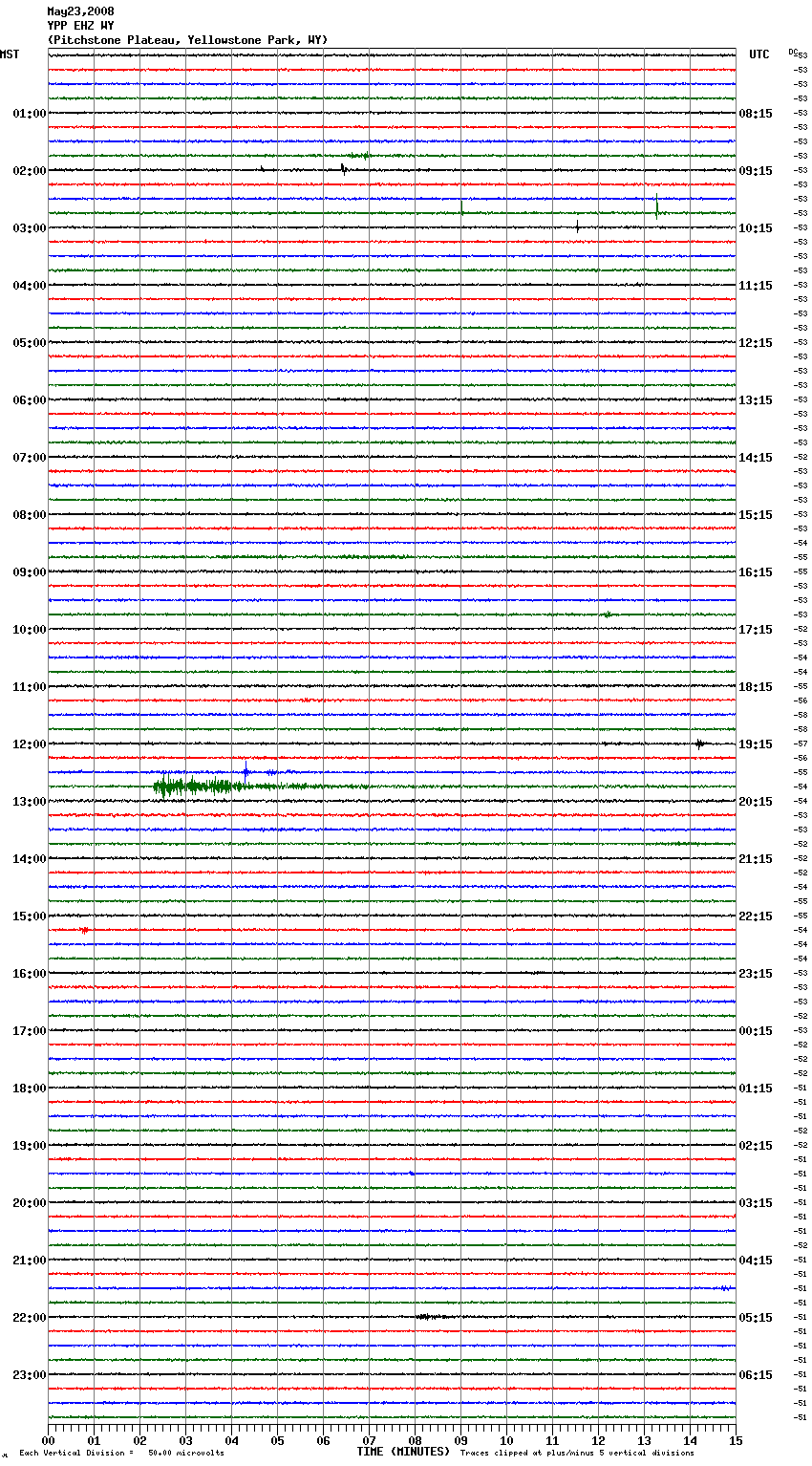
Task: Select the 11:00 MST time label
Action: 29,687
